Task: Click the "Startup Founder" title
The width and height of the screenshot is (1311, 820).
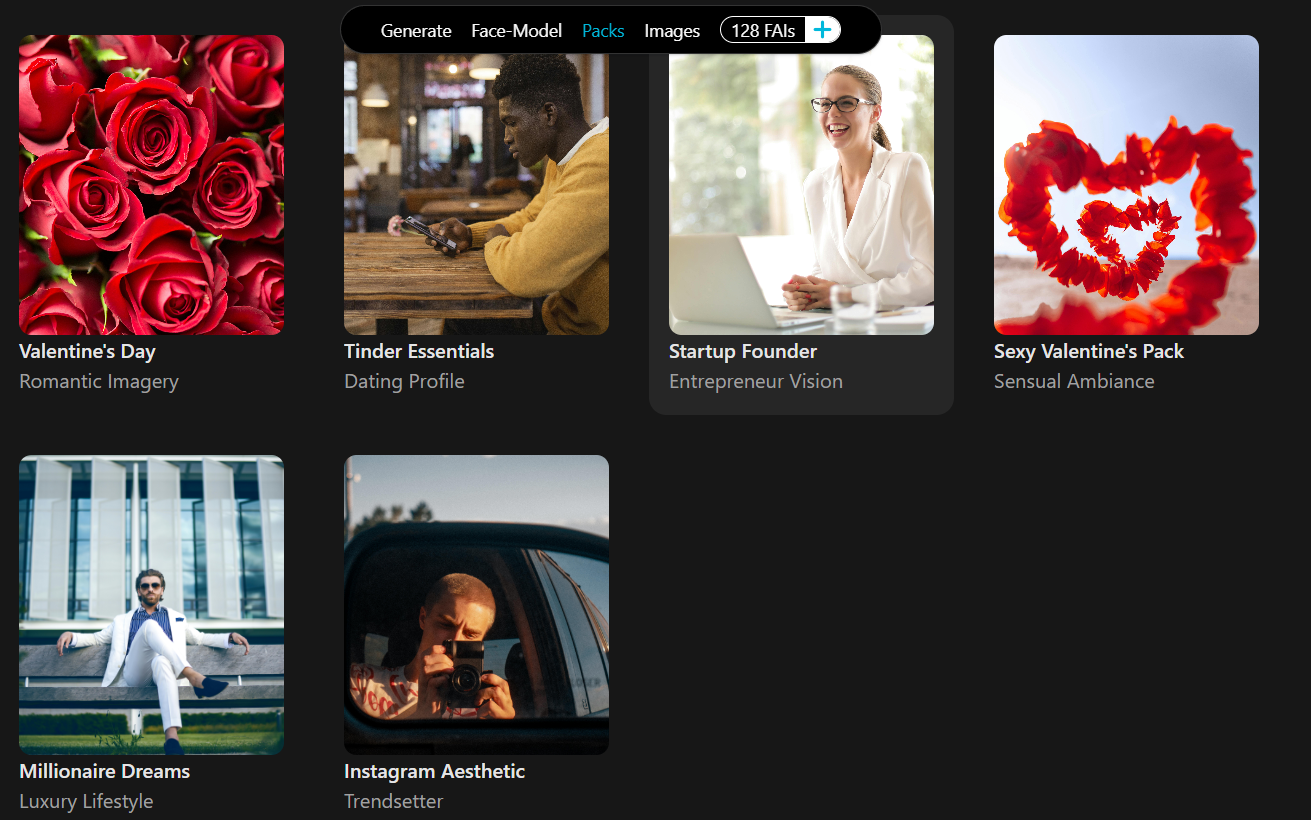Action: (743, 351)
